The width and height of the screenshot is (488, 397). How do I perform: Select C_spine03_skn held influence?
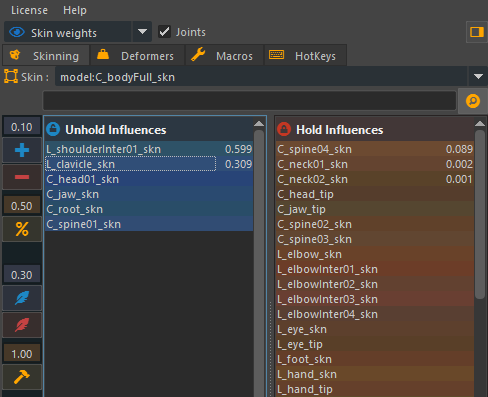tap(375, 239)
